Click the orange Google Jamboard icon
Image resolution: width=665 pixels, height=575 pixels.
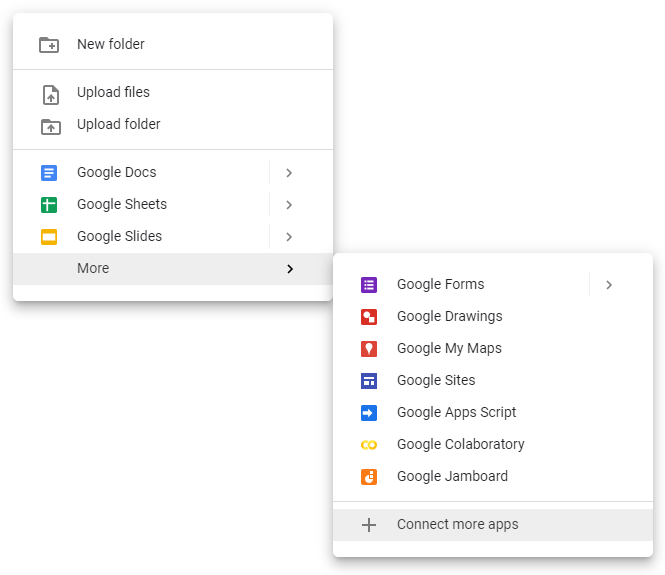(x=369, y=477)
